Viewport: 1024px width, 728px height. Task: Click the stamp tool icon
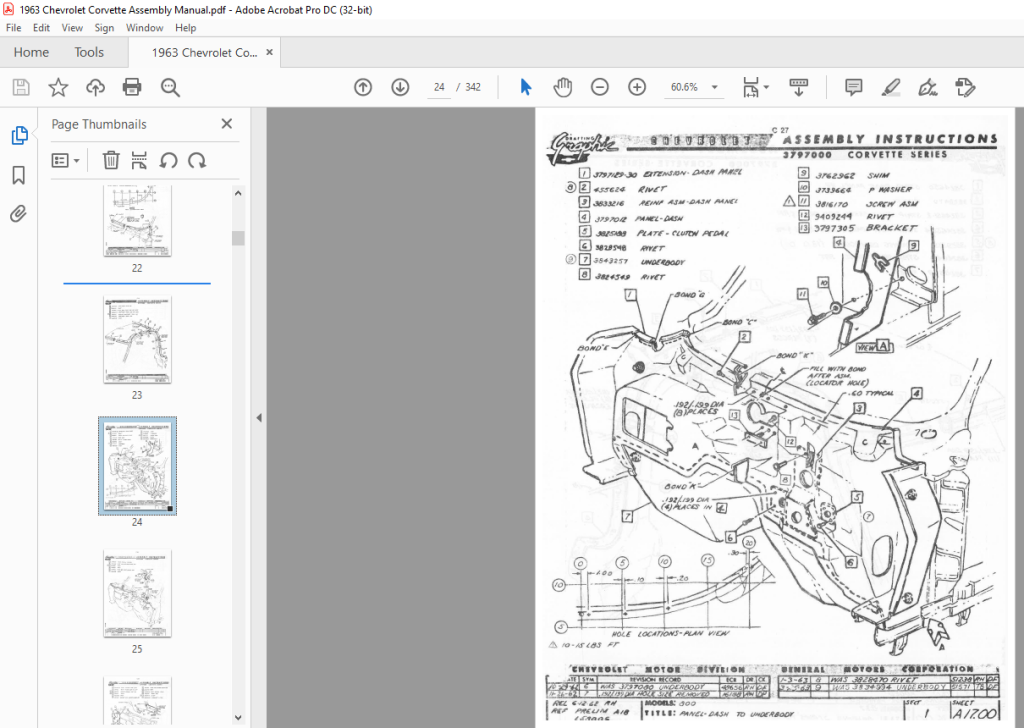965,87
